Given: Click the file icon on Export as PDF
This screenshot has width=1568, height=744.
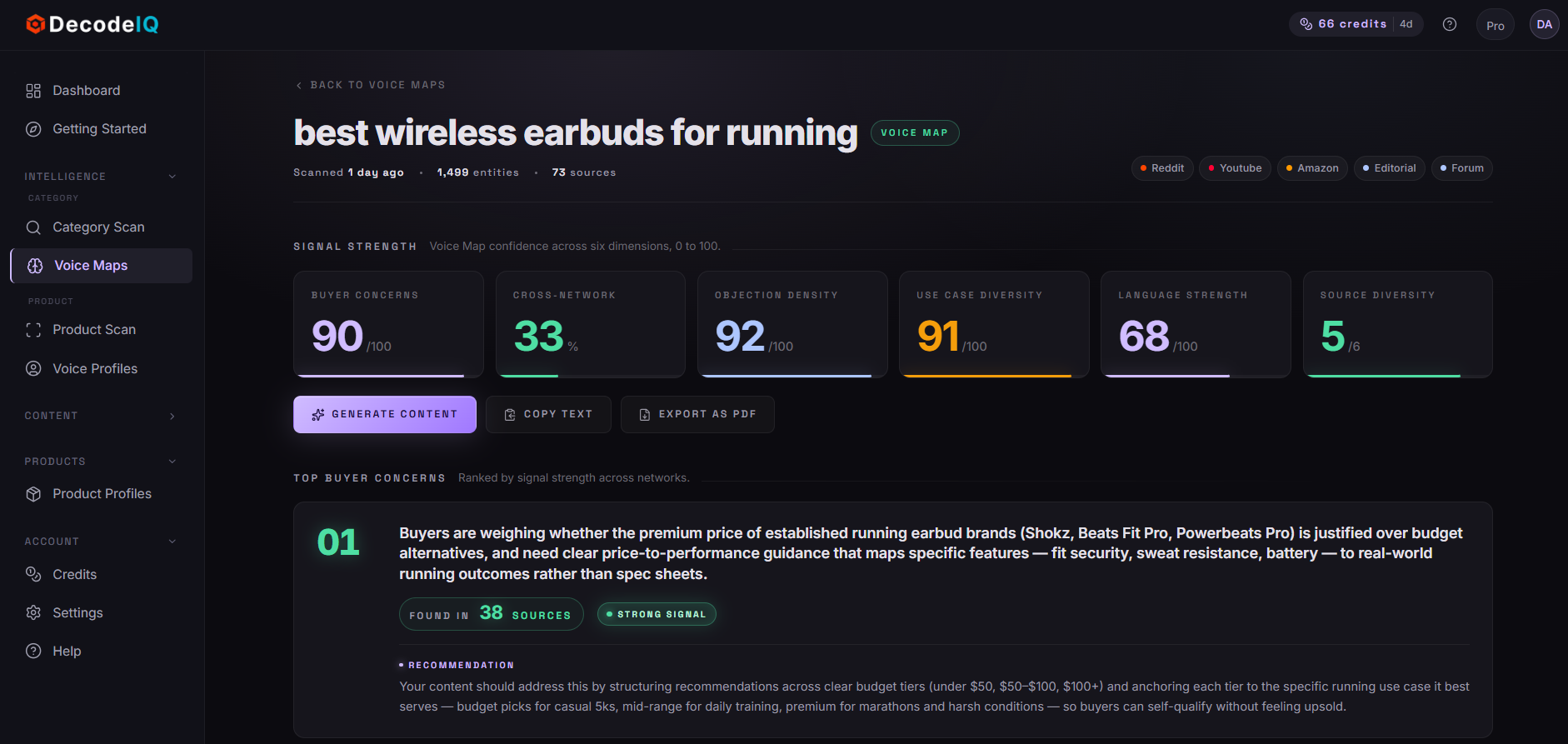Looking at the screenshot, I should pos(645,414).
